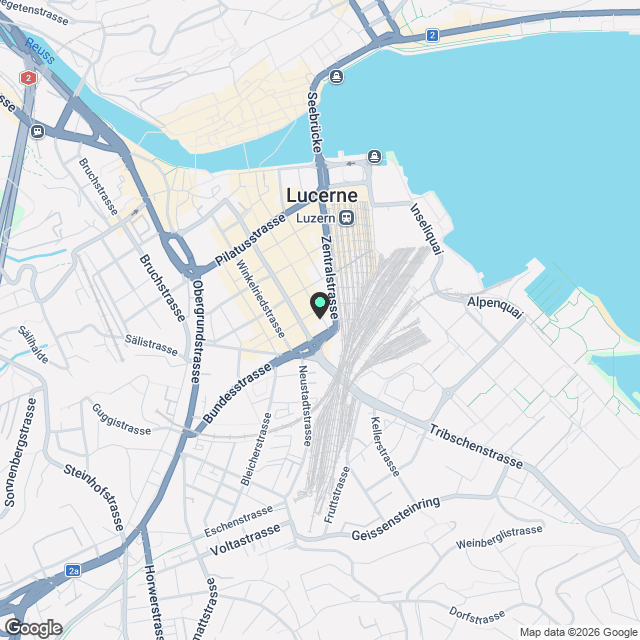Click the Zentralstrasse road label
Image resolution: width=640 pixels, height=640 pixels.
pos(330,278)
